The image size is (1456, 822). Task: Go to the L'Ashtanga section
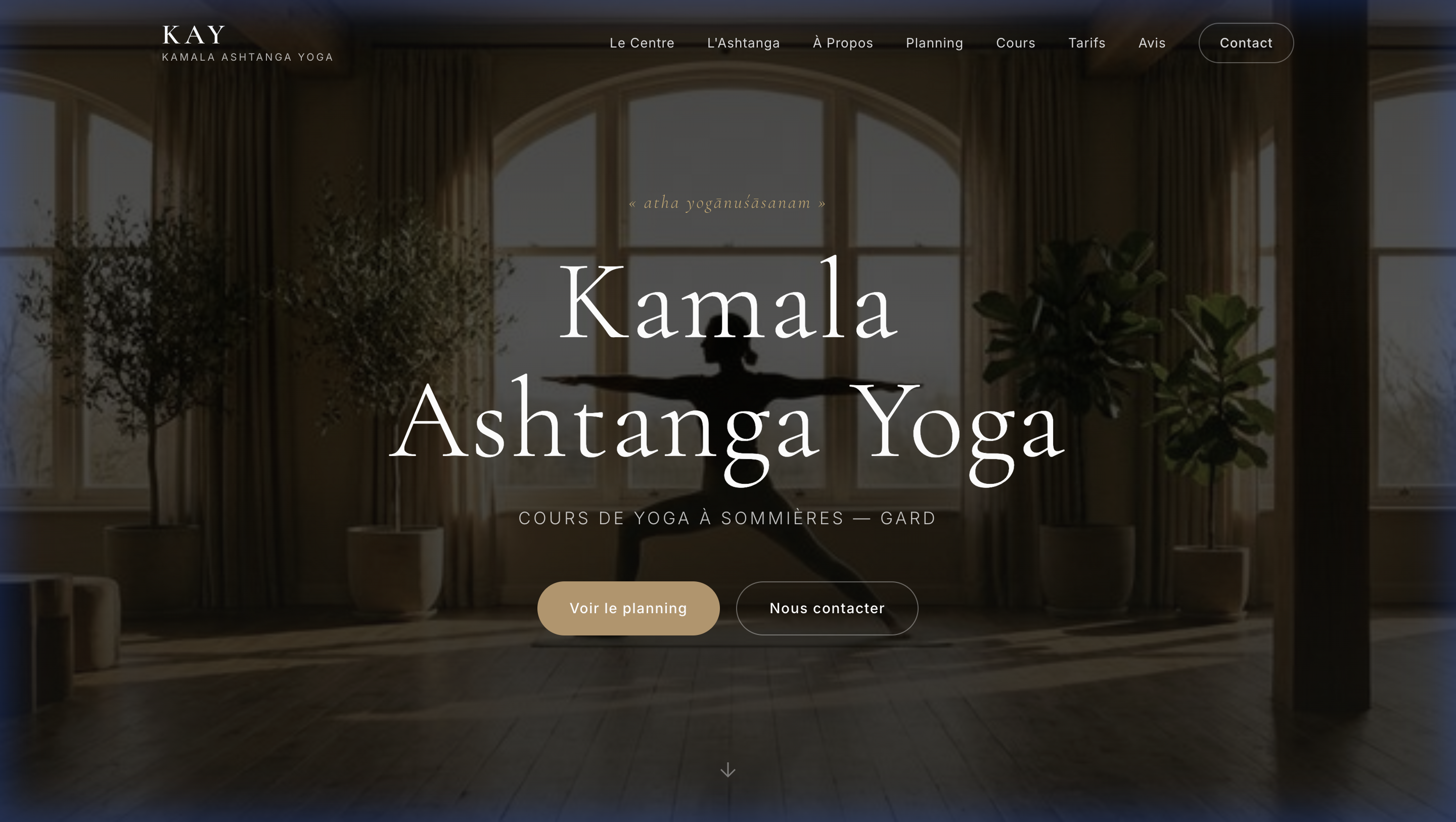(x=743, y=43)
